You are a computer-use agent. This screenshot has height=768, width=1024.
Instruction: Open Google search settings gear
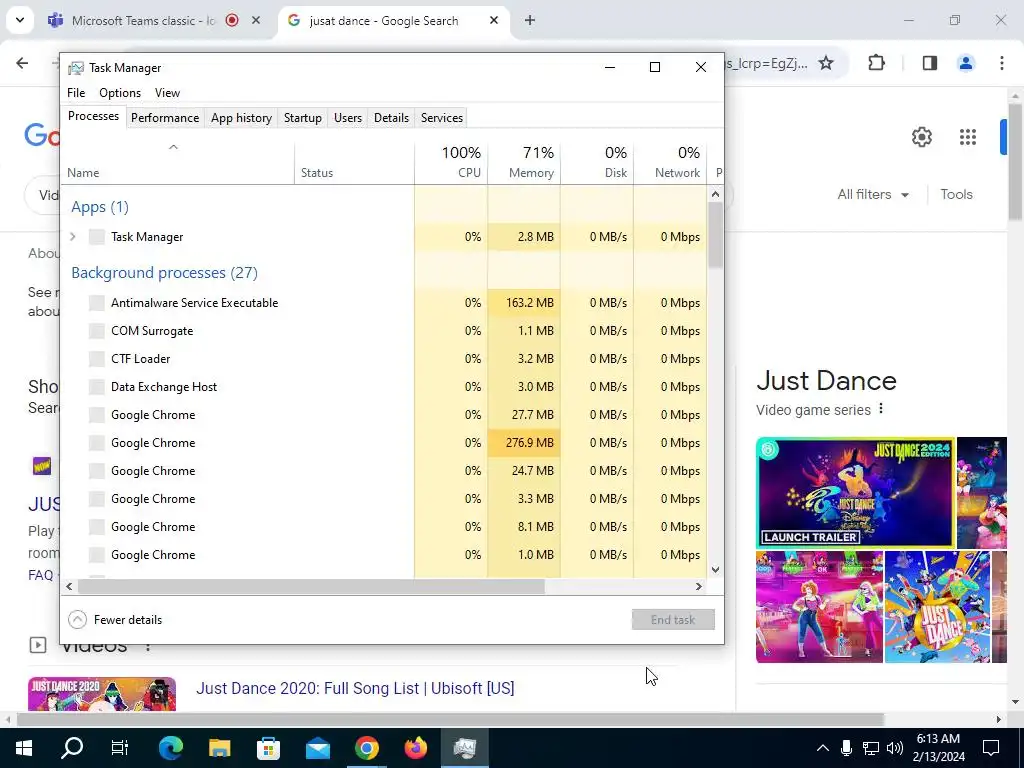coord(921,137)
